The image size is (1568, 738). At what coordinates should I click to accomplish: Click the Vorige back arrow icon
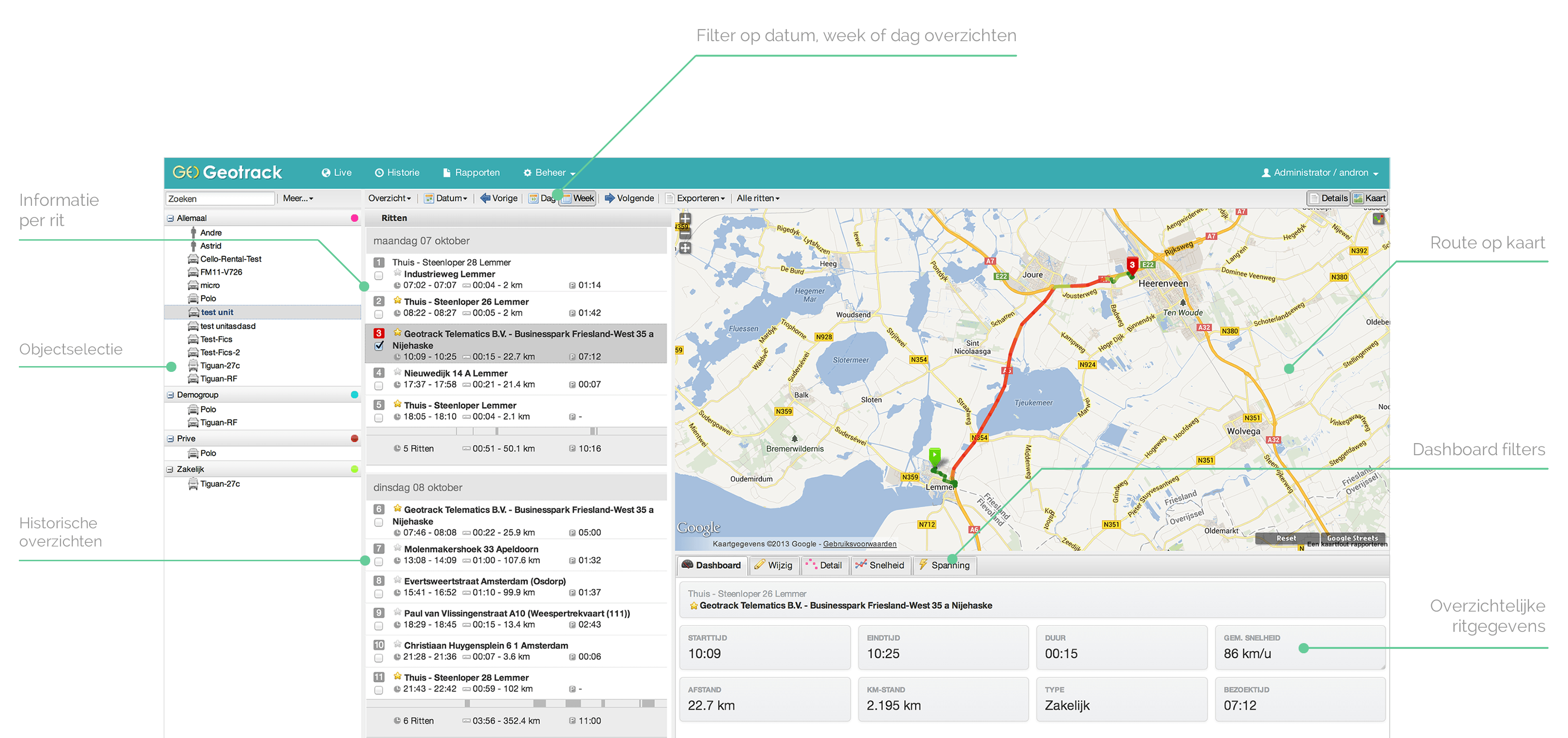click(485, 199)
